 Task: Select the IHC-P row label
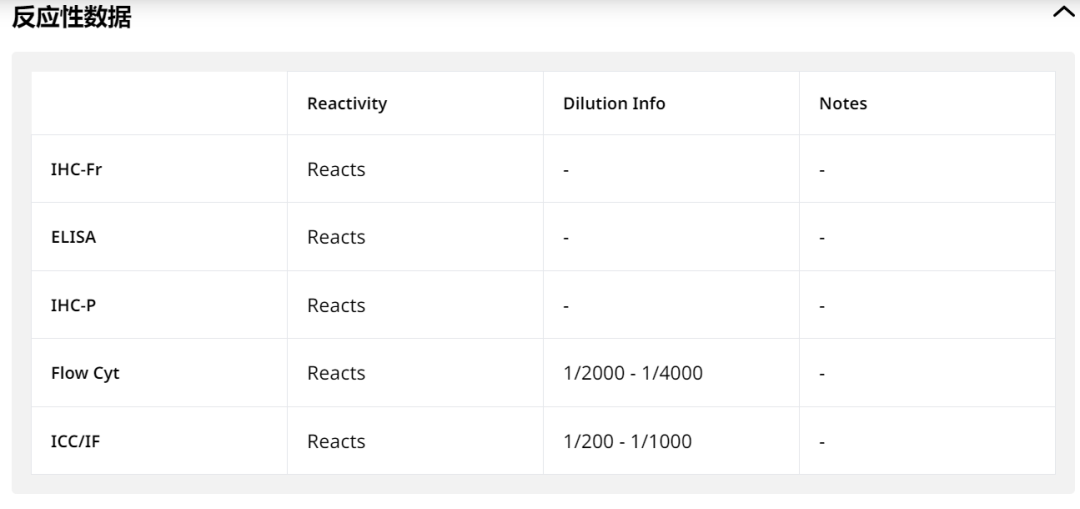(x=73, y=305)
